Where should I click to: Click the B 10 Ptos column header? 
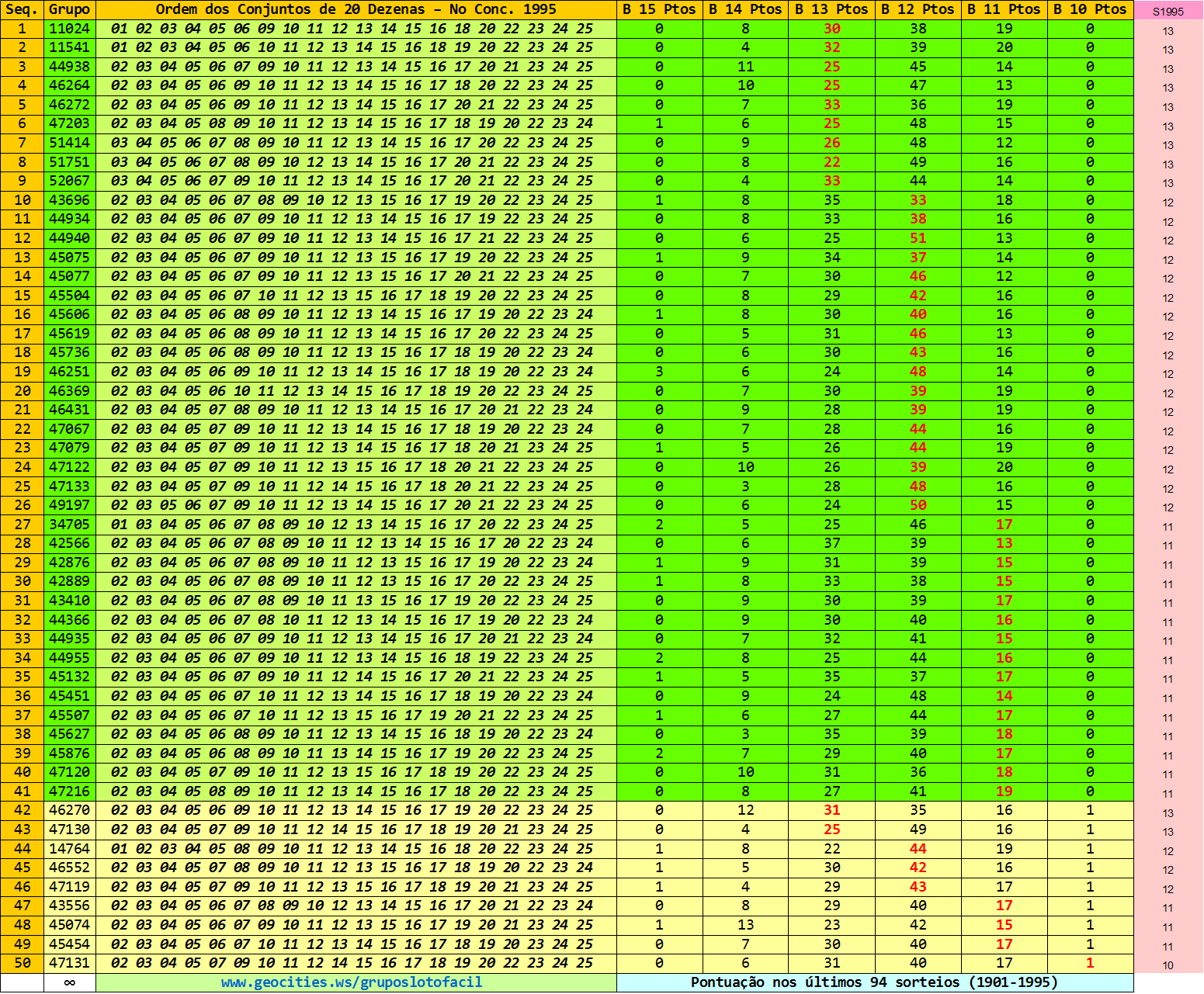pos(1089,10)
